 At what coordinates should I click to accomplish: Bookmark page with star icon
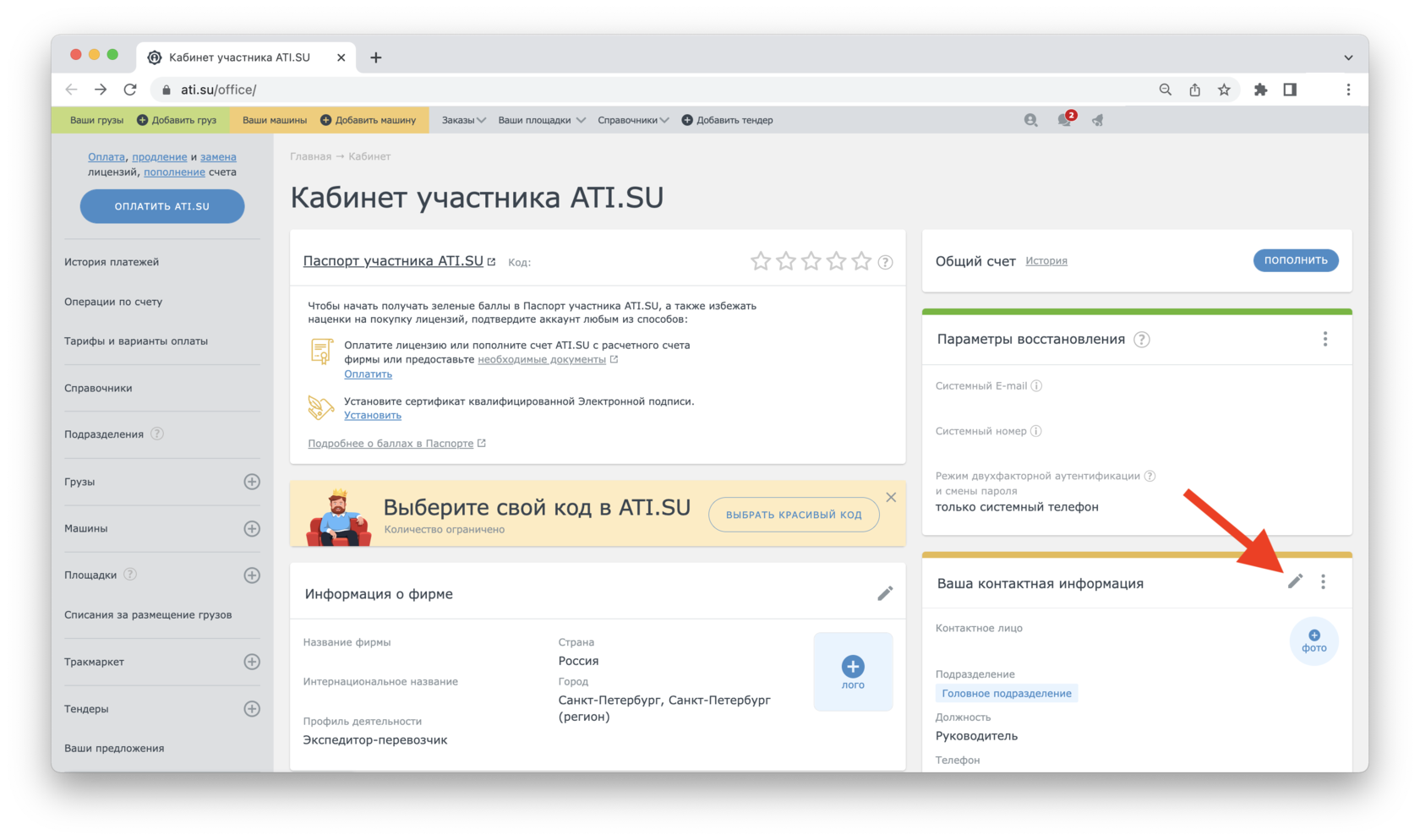(1224, 90)
